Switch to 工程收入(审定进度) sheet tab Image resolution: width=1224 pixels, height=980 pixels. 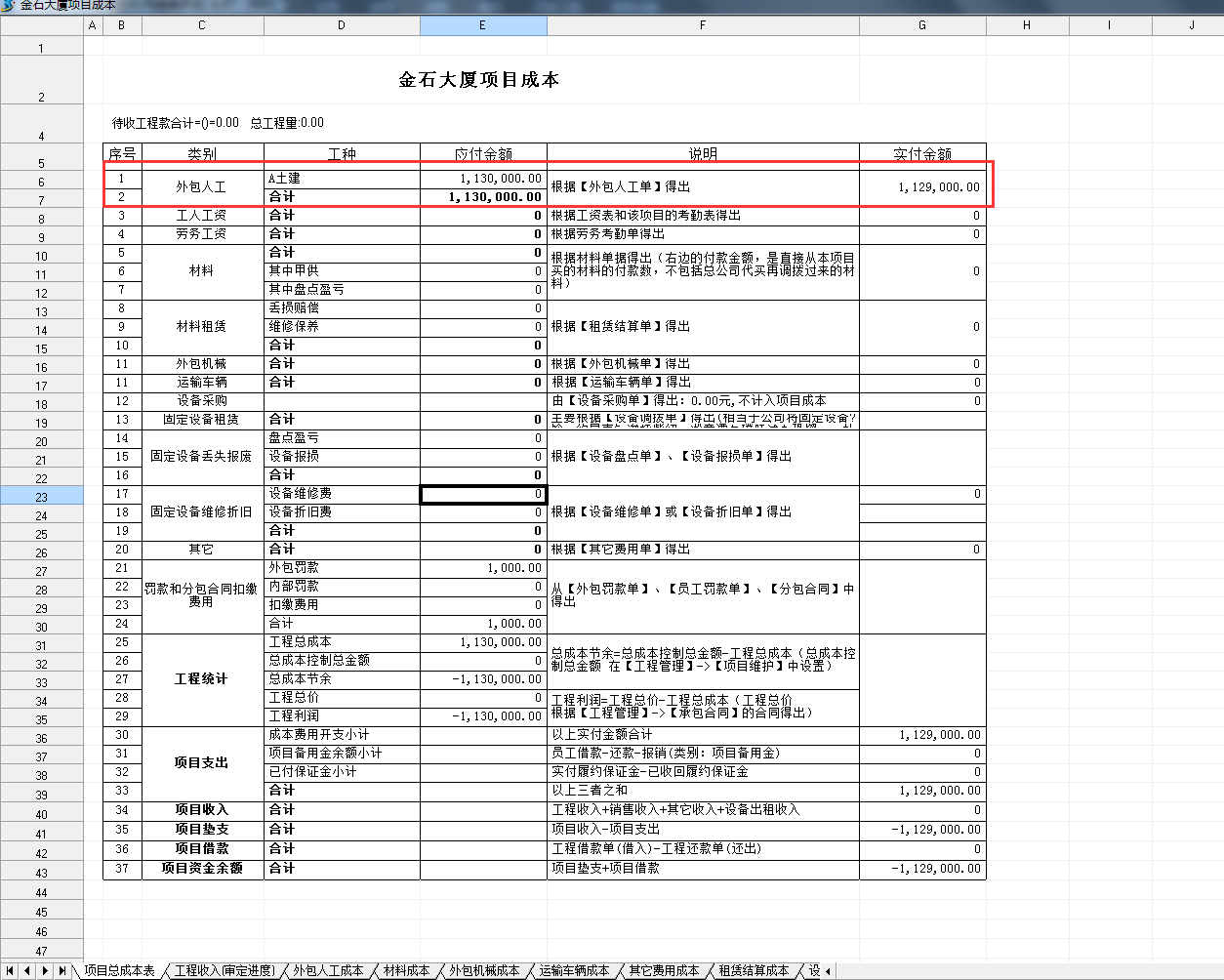click(224, 970)
